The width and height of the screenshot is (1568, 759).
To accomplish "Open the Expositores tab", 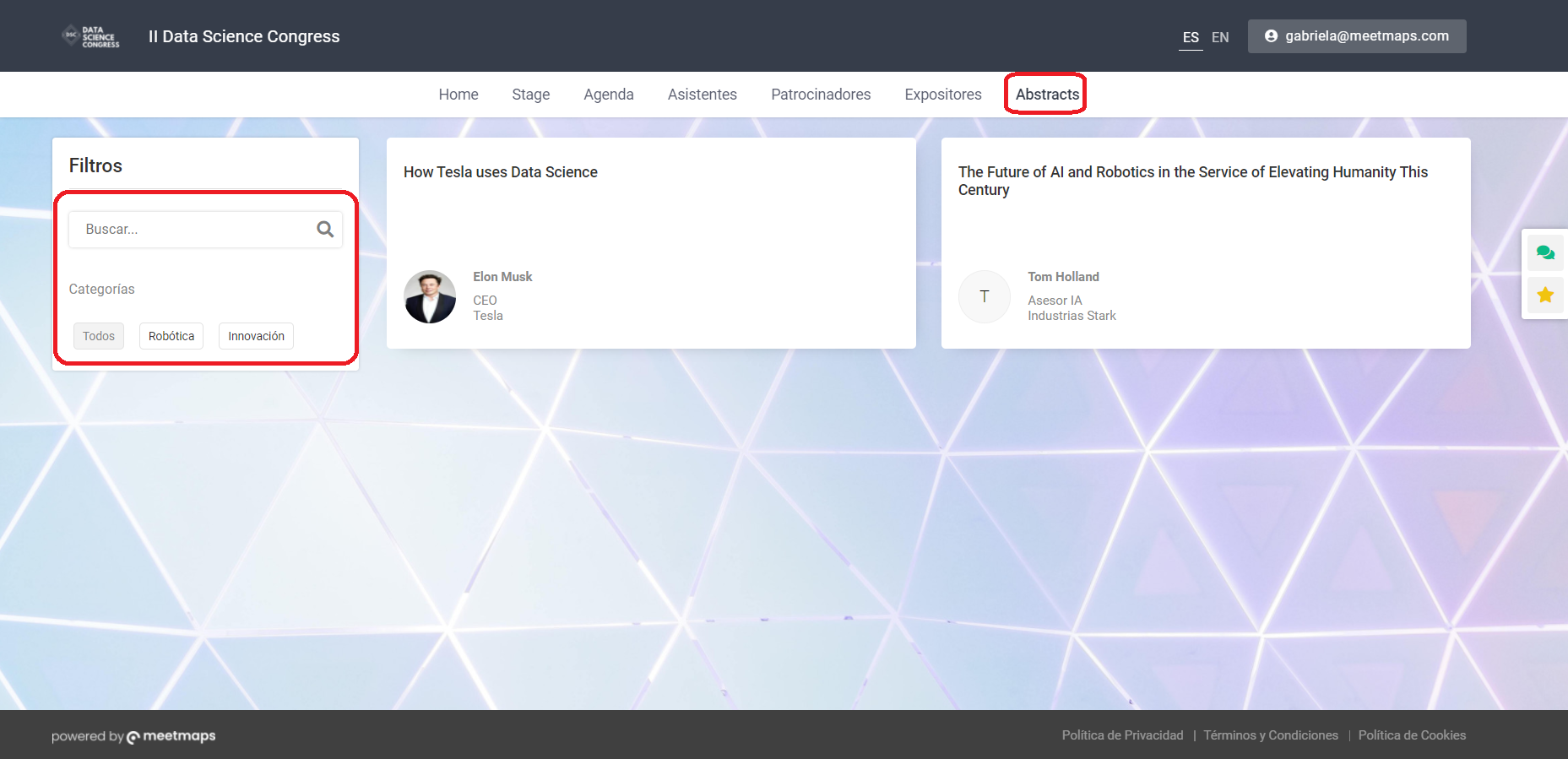I will tap(943, 95).
